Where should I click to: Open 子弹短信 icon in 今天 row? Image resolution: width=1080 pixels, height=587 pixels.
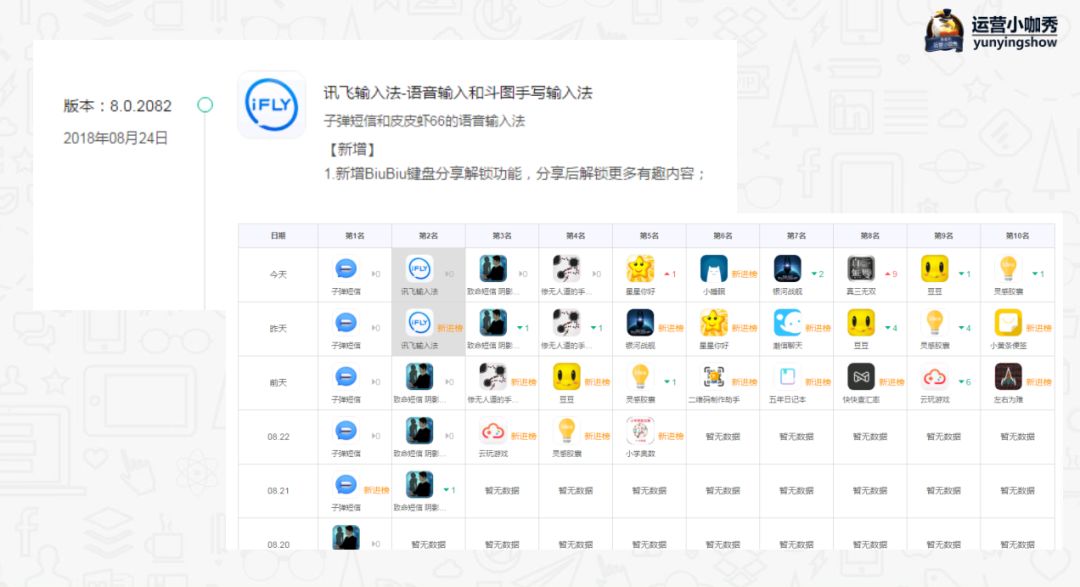tap(346, 269)
